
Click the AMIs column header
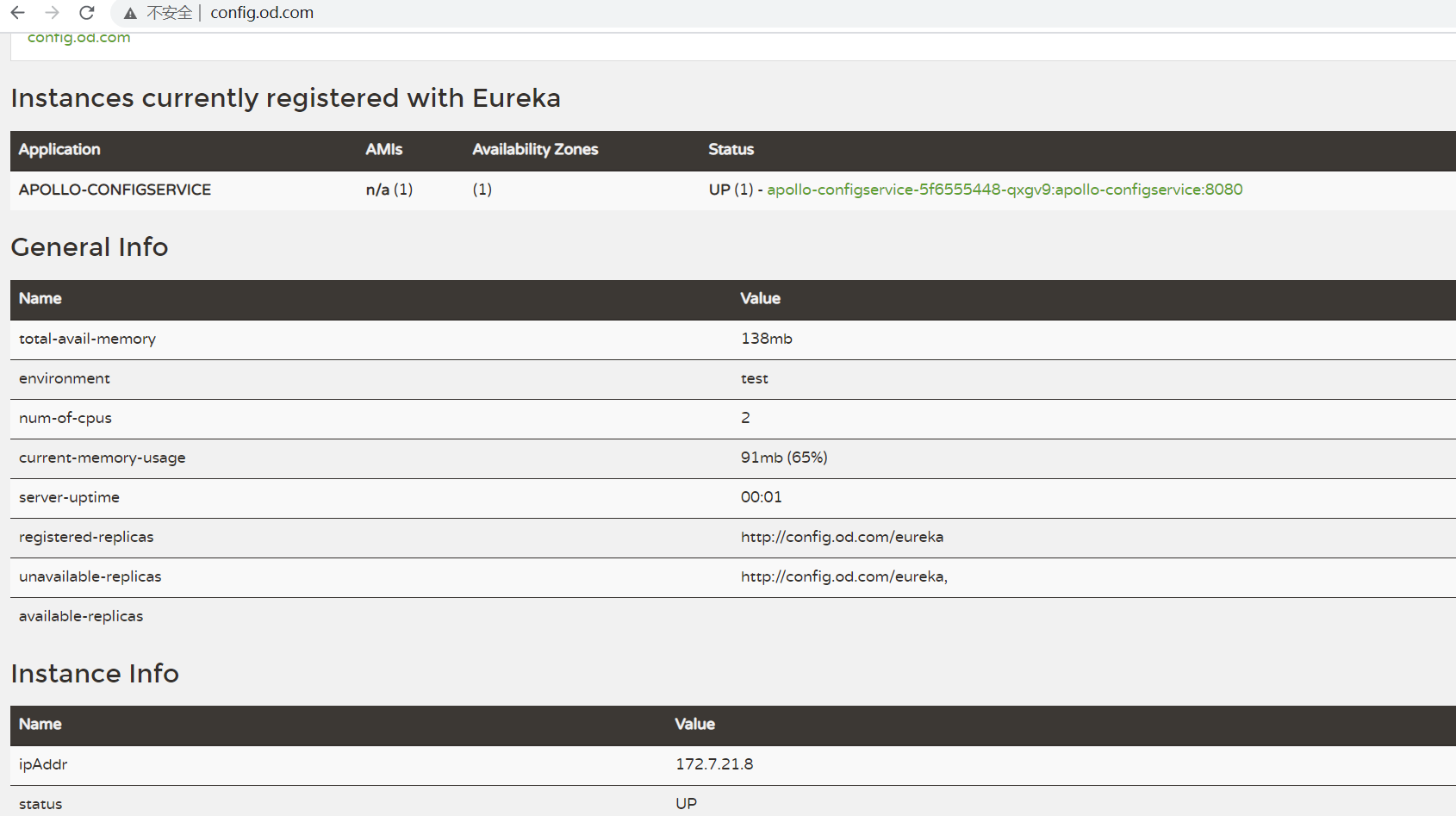point(383,149)
